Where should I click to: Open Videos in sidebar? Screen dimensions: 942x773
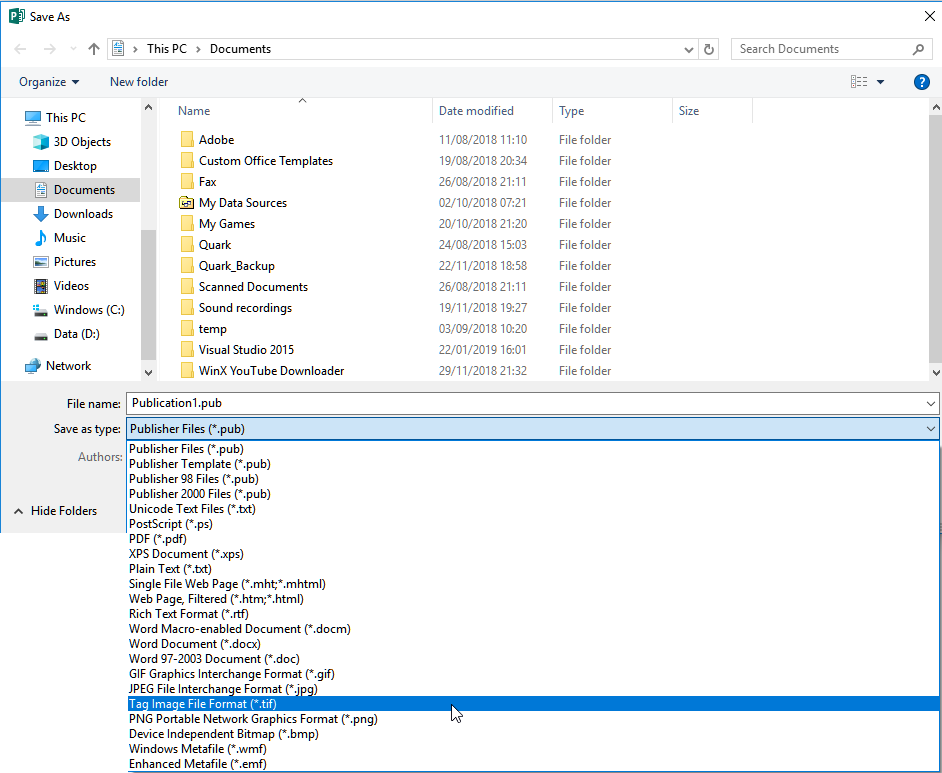[x=61, y=286]
